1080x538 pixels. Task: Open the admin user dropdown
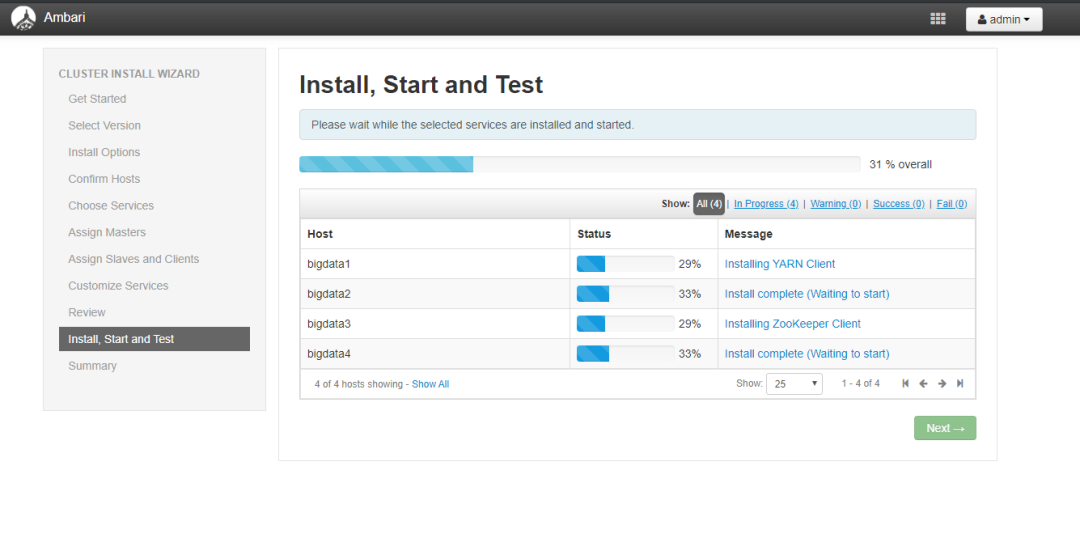[x=1003, y=19]
